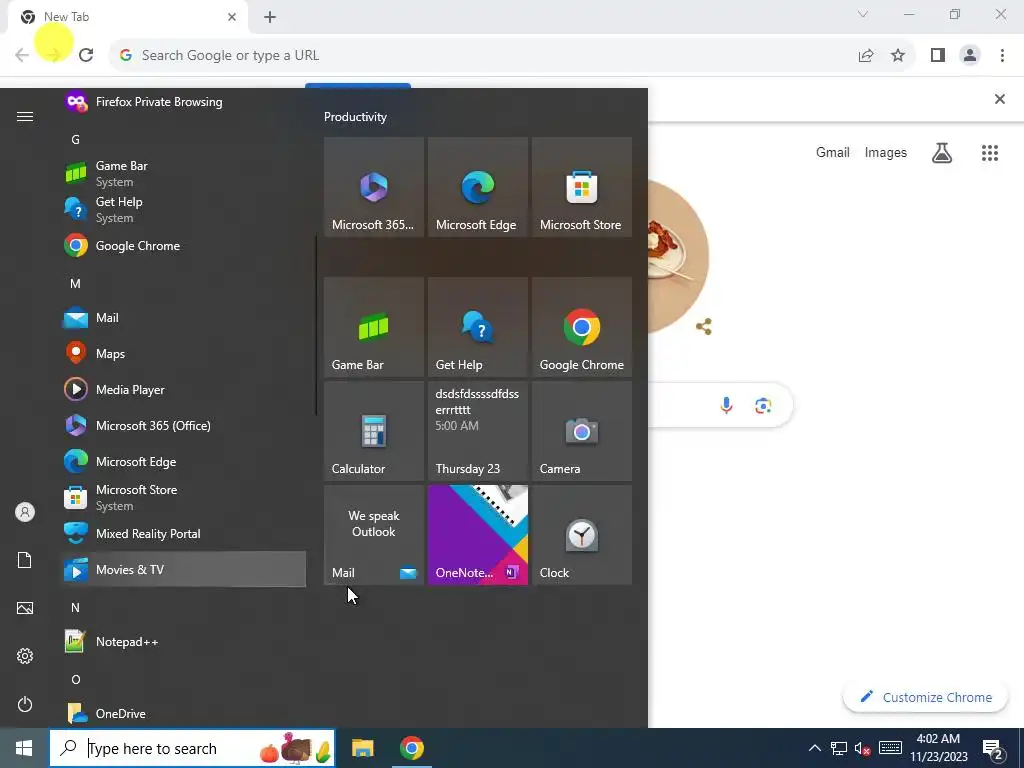The height and width of the screenshot is (768, 1024).
Task: Open OneDrive from the app list
Action: pos(183,713)
